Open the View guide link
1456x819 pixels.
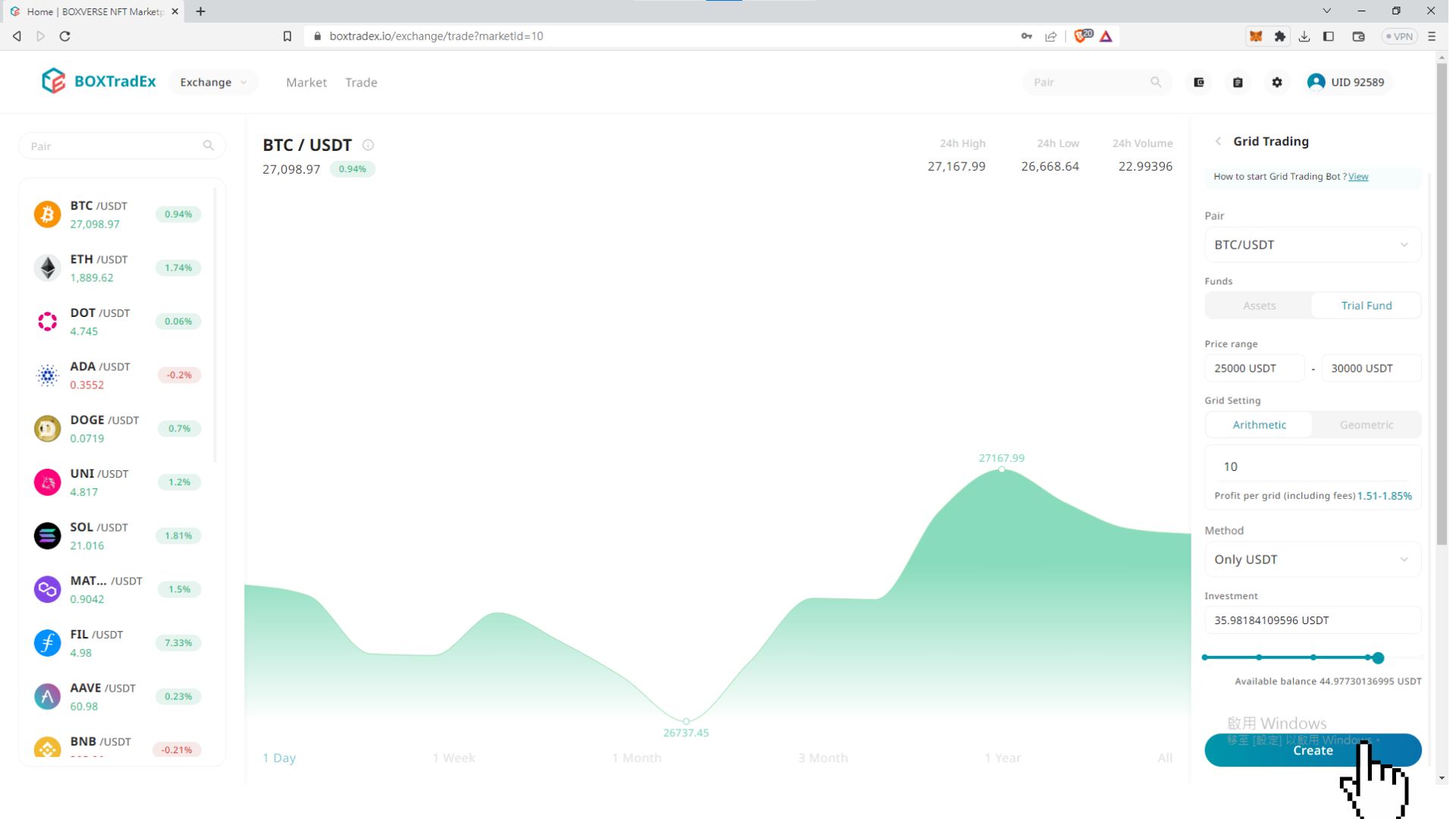coord(1358,177)
